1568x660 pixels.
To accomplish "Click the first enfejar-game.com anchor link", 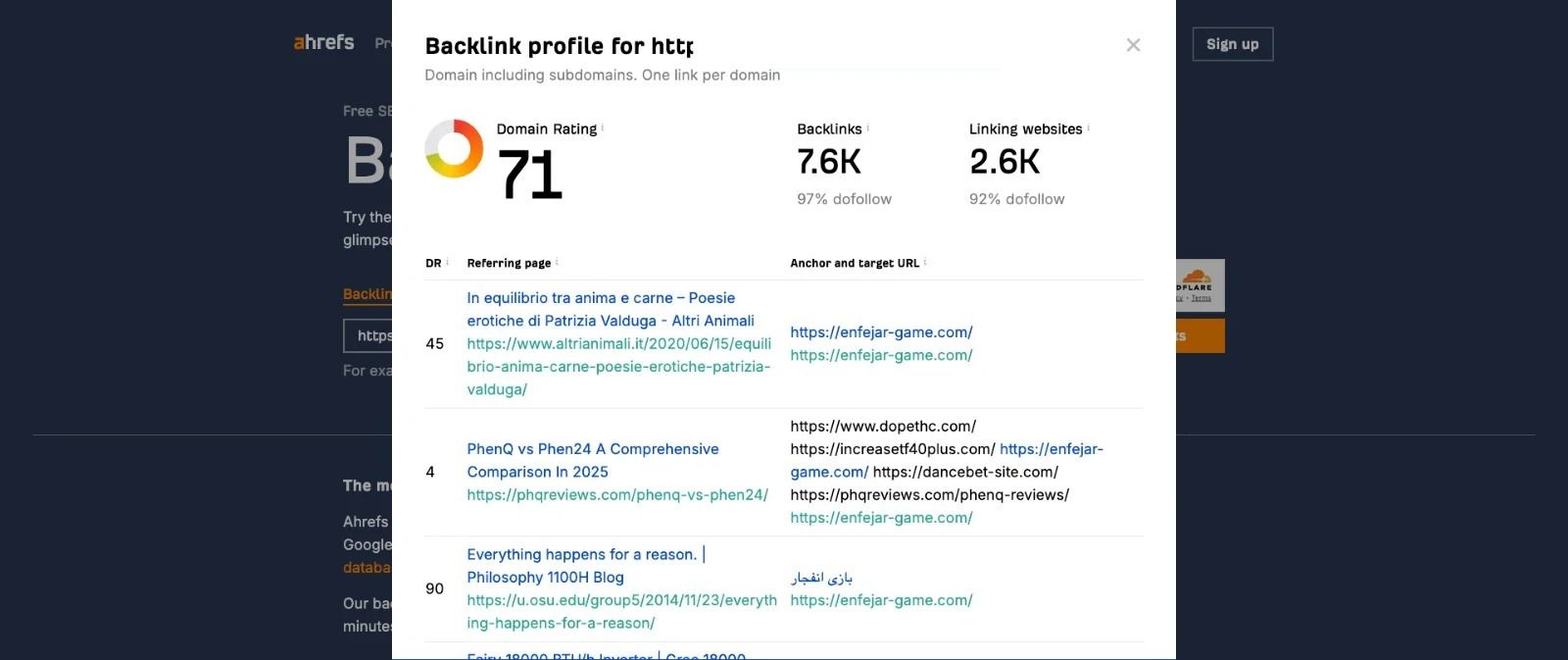I will pyautogui.click(x=881, y=332).
